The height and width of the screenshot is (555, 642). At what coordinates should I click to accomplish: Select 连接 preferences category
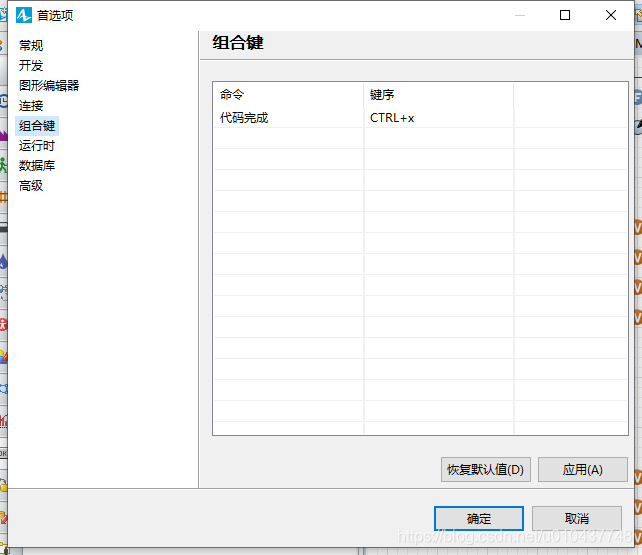coord(31,106)
